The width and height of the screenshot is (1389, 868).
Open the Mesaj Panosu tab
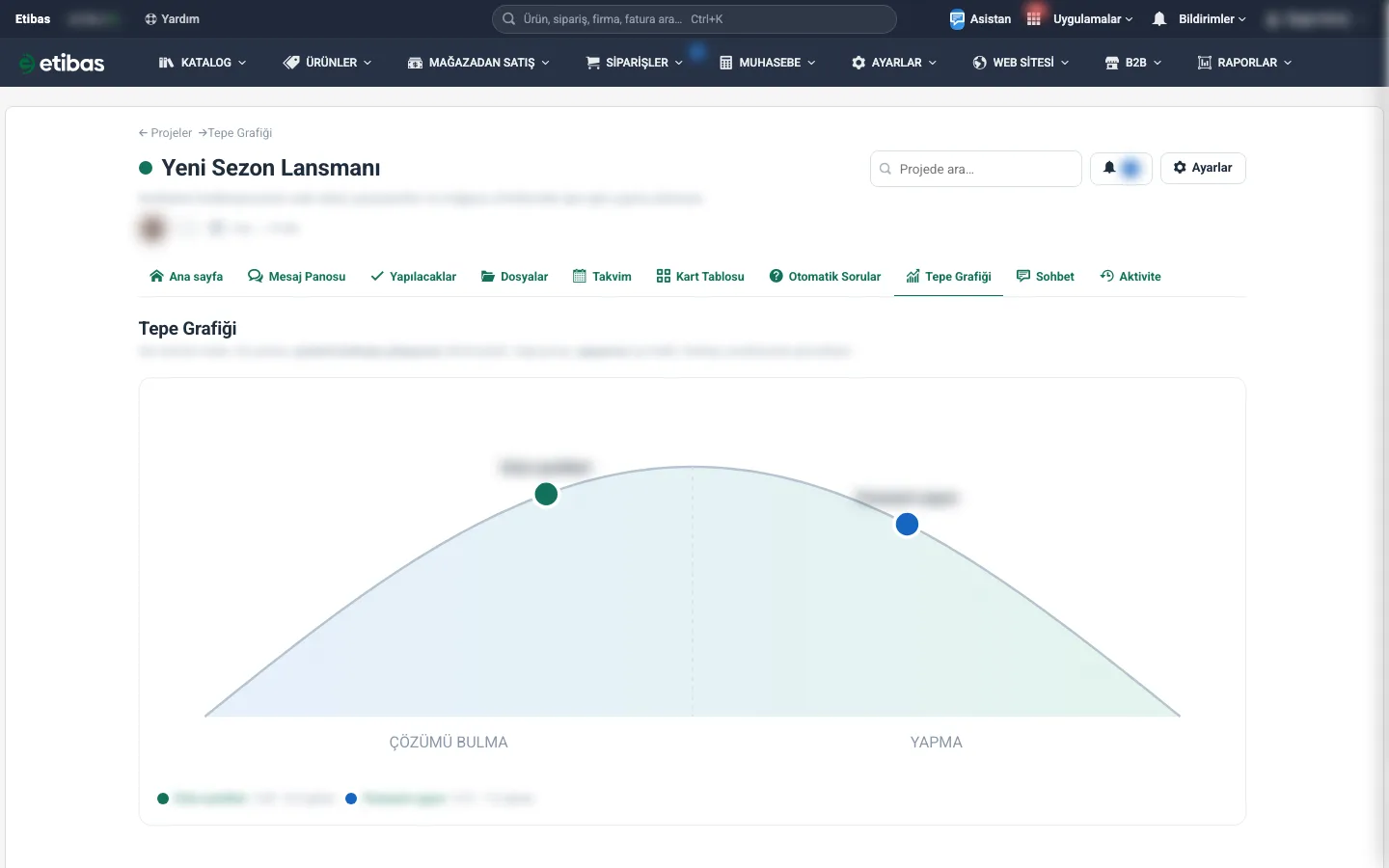click(296, 277)
